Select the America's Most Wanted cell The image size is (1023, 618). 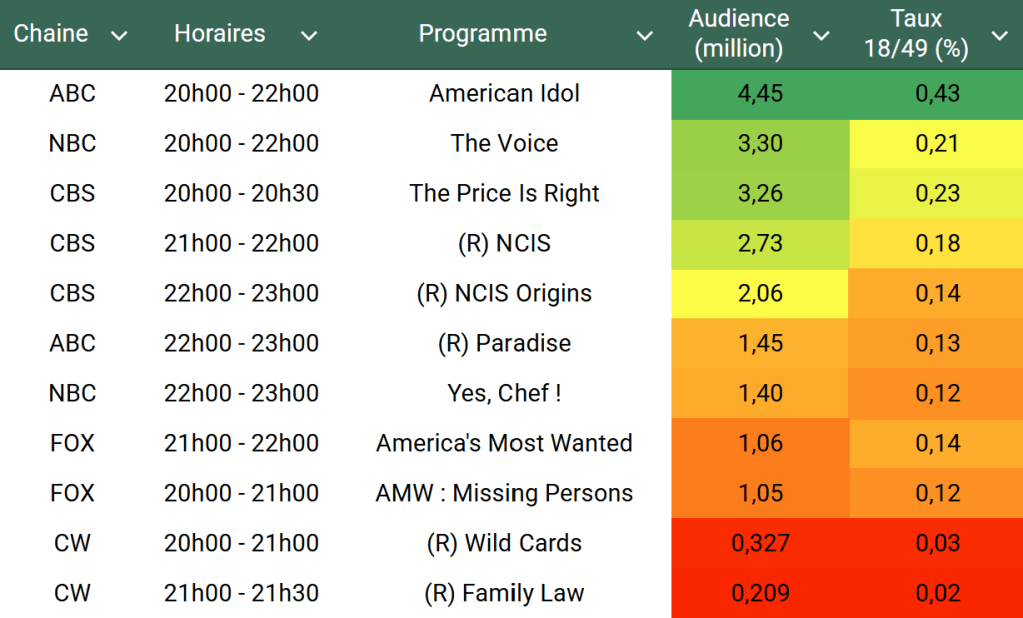click(504, 444)
